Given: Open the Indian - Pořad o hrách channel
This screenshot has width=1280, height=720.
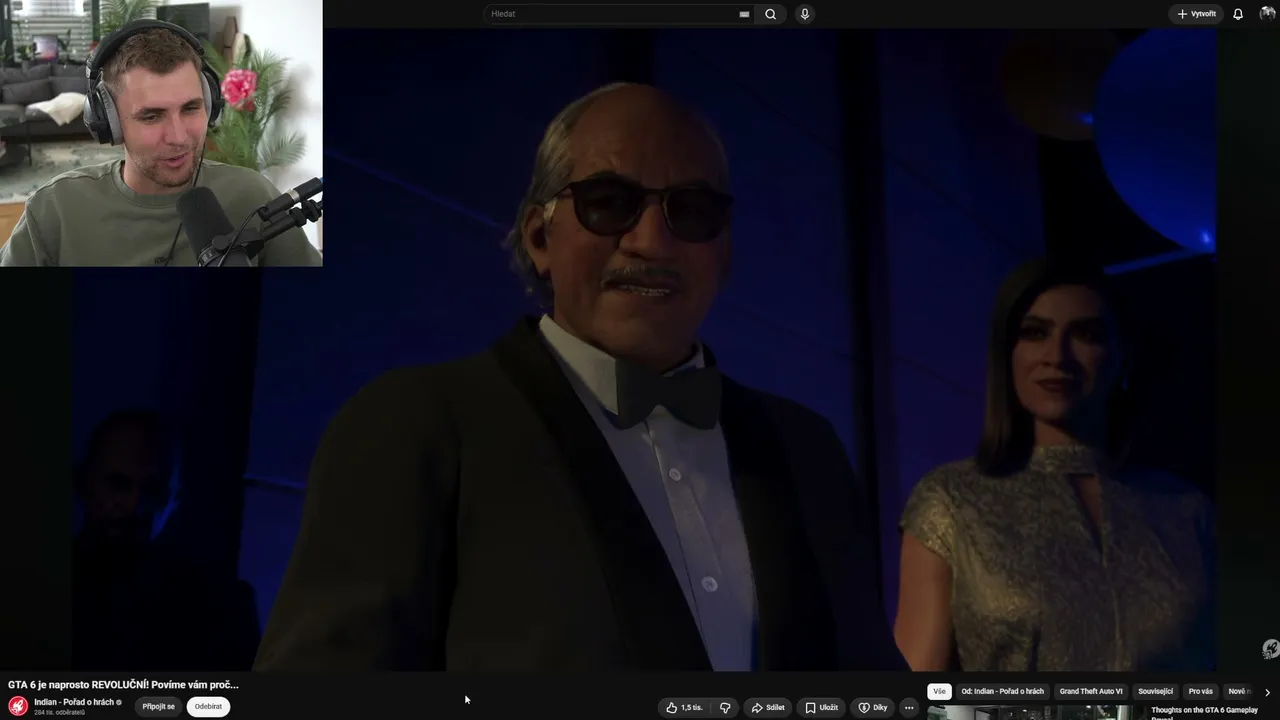Looking at the screenshot, I should (74, 702).
